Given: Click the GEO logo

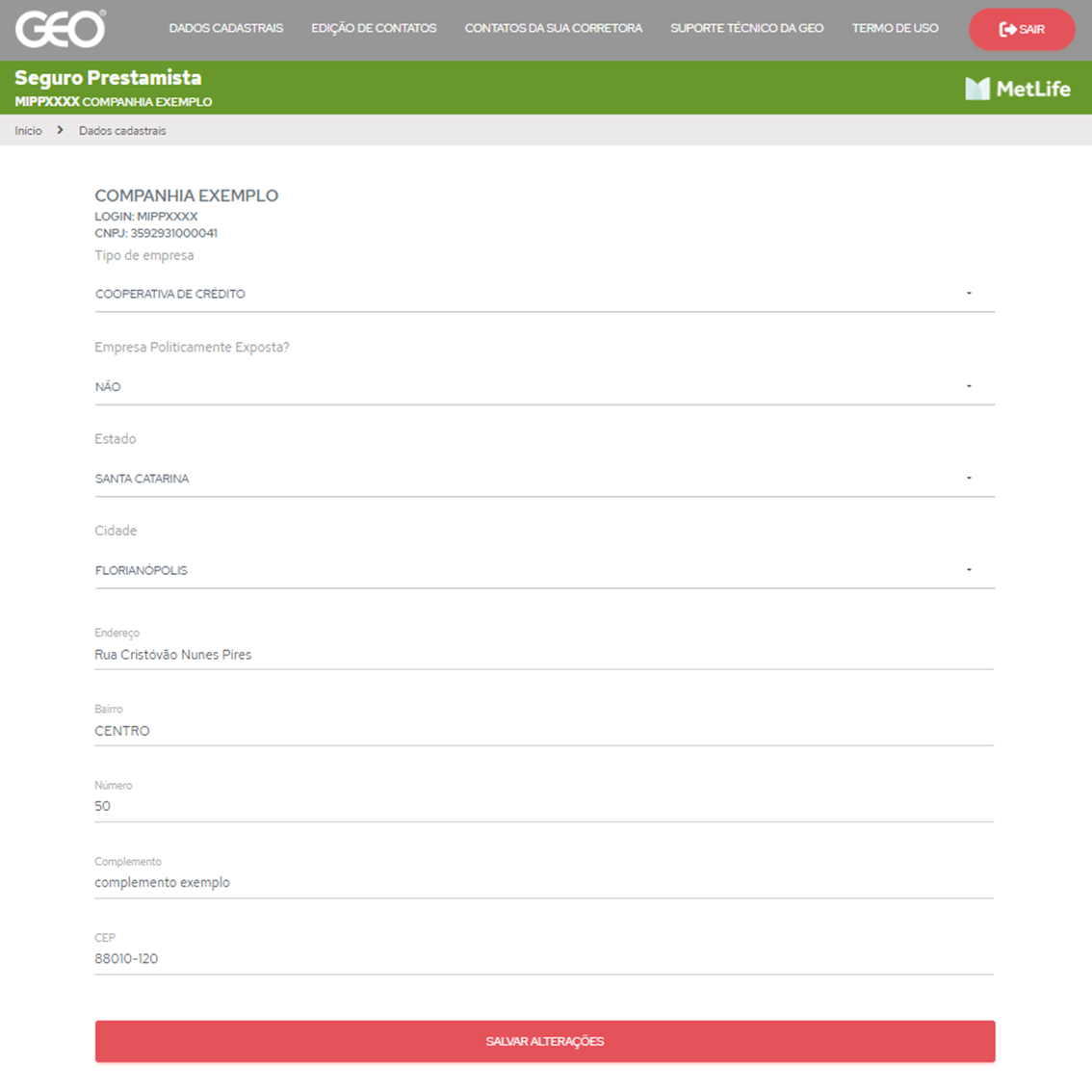Looking at the screenshot, I should (61, 29).
